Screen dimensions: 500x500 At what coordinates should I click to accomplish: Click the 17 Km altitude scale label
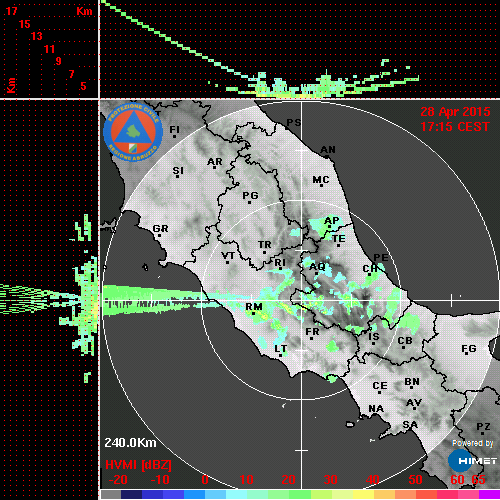11,11
